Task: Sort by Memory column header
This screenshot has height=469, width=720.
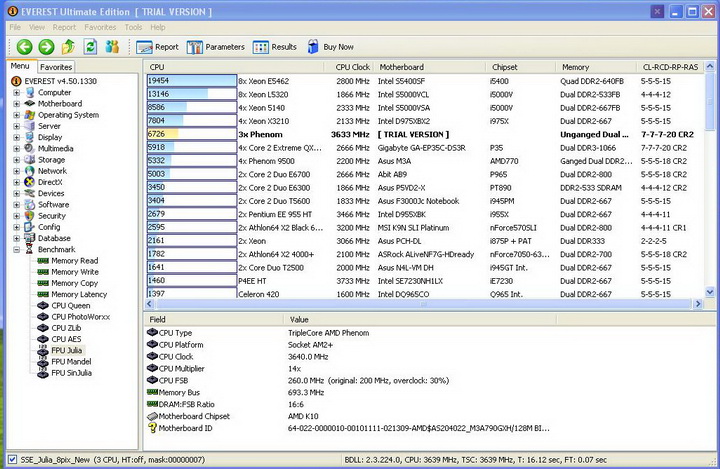Action: [596, 67]
